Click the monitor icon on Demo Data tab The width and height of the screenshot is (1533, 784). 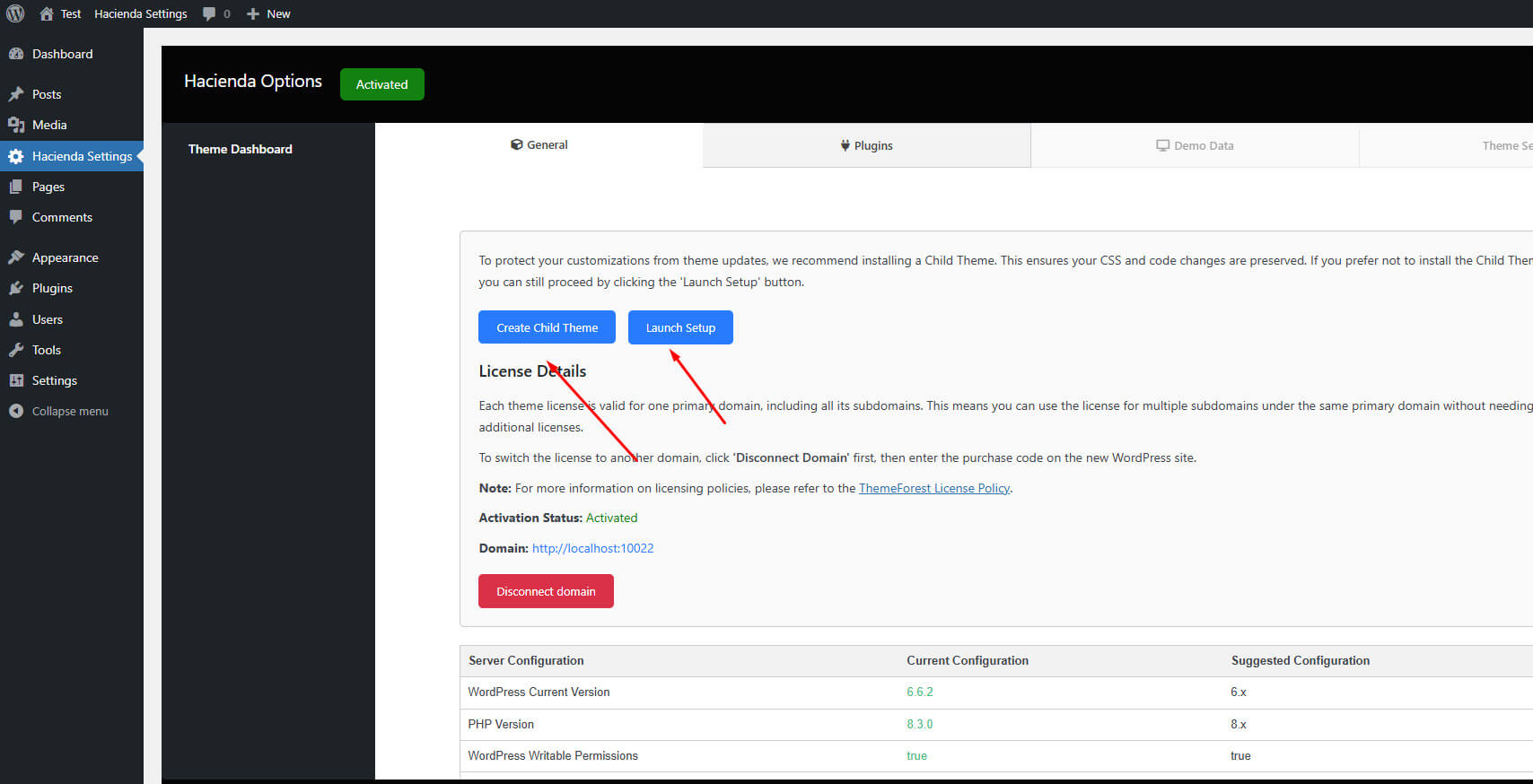(x=1162, y=145)
